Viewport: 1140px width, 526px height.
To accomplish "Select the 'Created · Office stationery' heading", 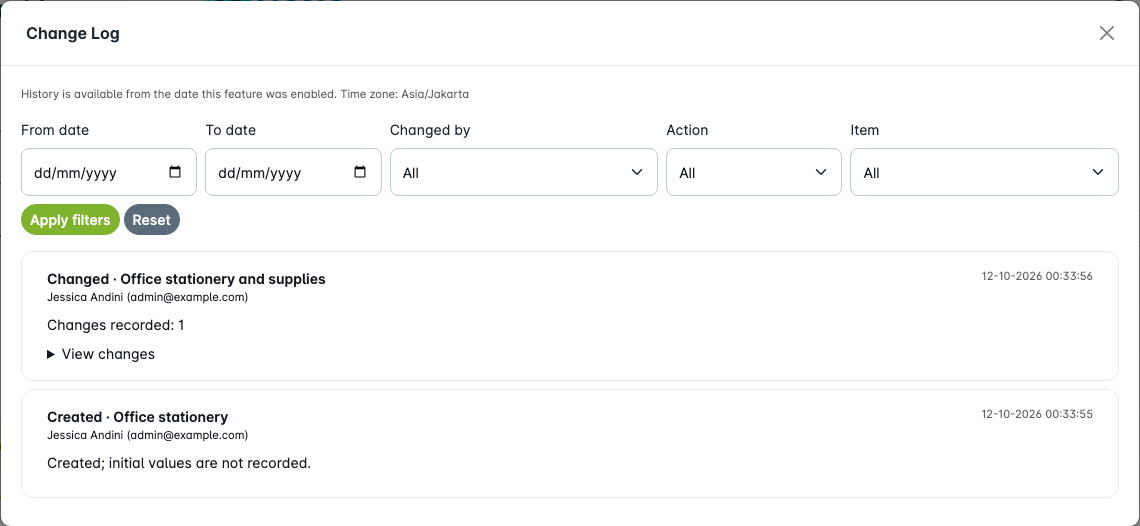I will click(x=137, y=418).
